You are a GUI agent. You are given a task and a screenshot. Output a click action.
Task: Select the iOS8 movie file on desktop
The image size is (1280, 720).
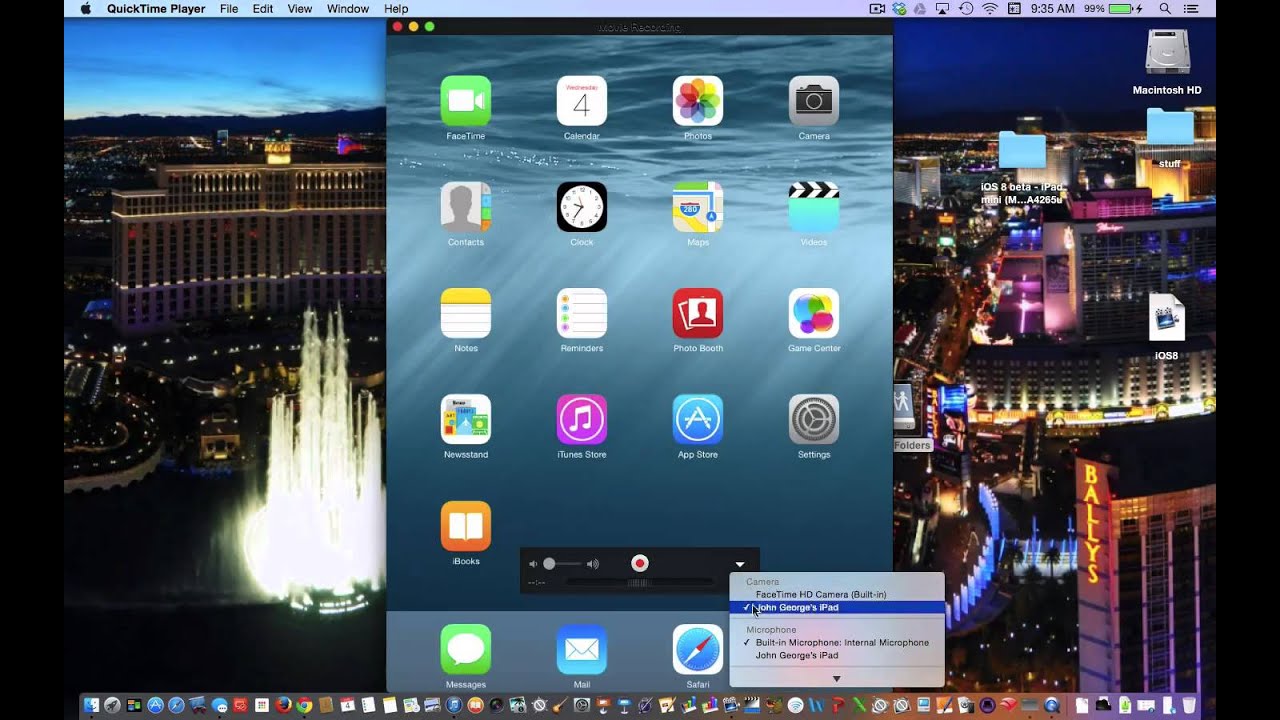[1167, 318]
